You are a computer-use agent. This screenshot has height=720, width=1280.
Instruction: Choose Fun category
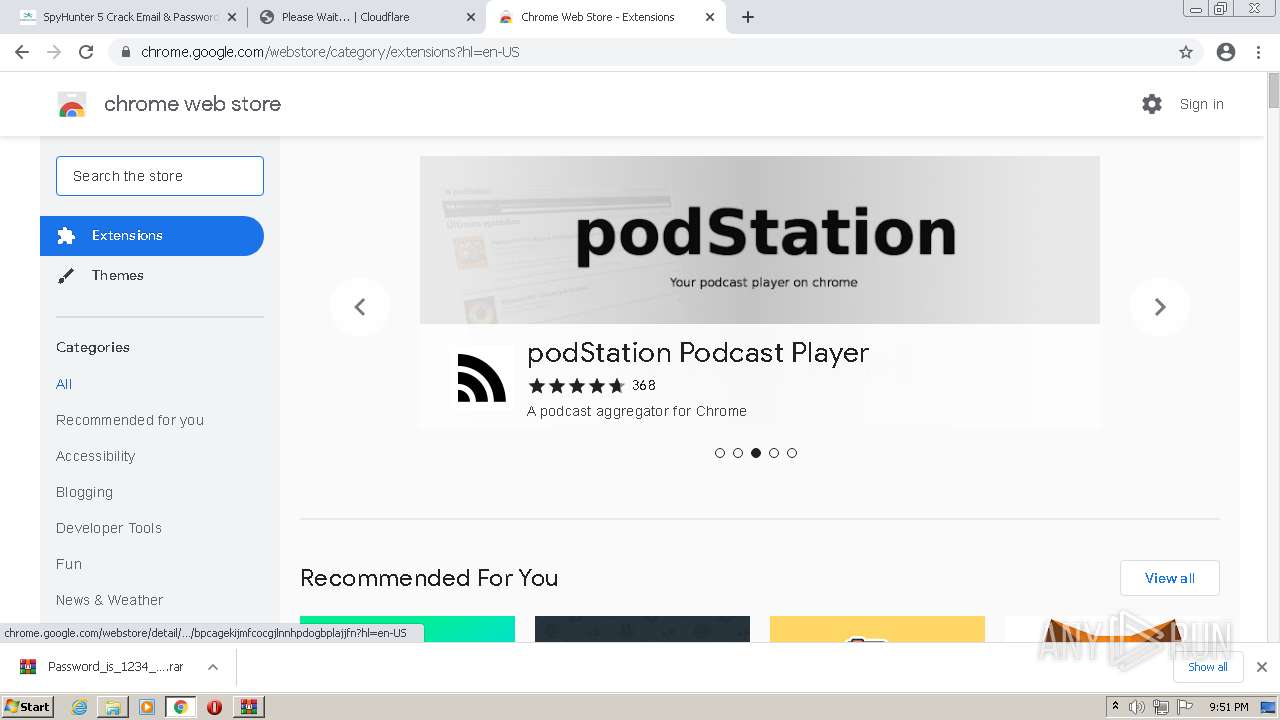69,564
